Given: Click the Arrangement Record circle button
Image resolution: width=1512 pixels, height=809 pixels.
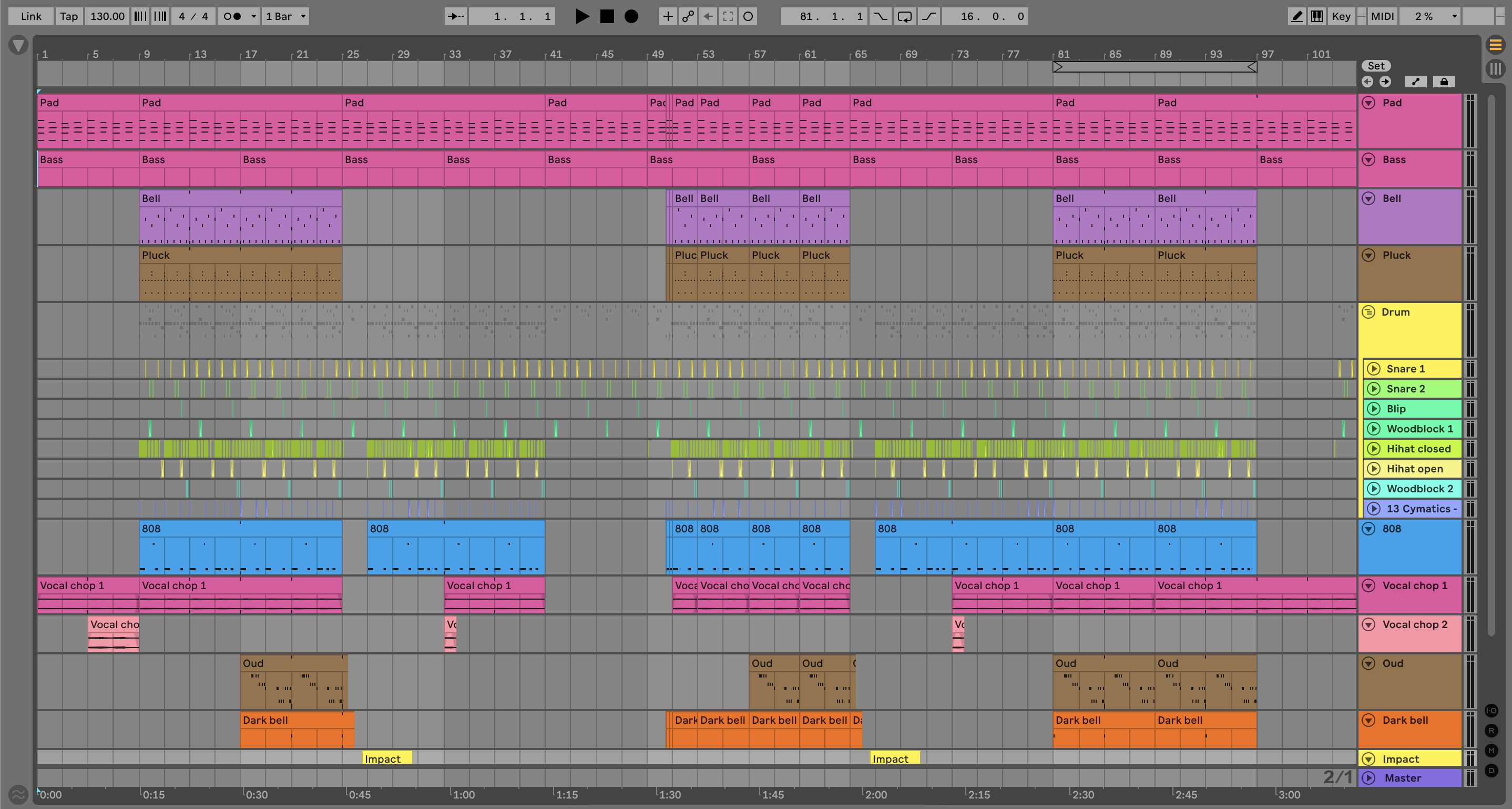Looking at the screenshot, I should [631, 16].
